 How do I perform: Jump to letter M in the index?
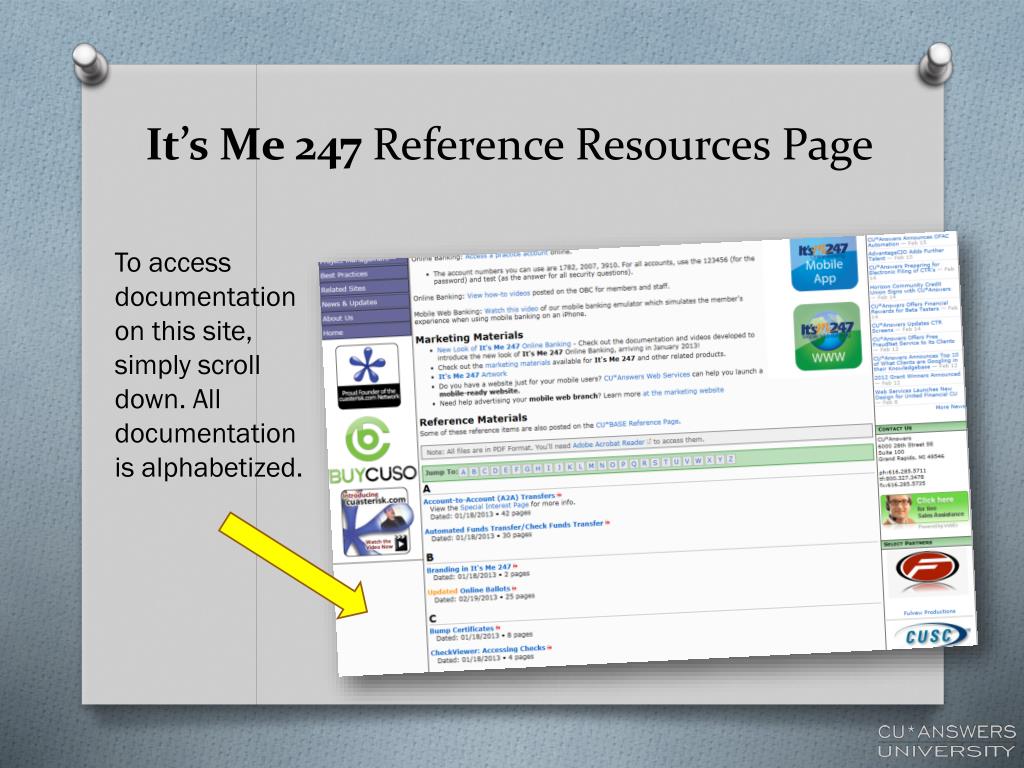592,466
